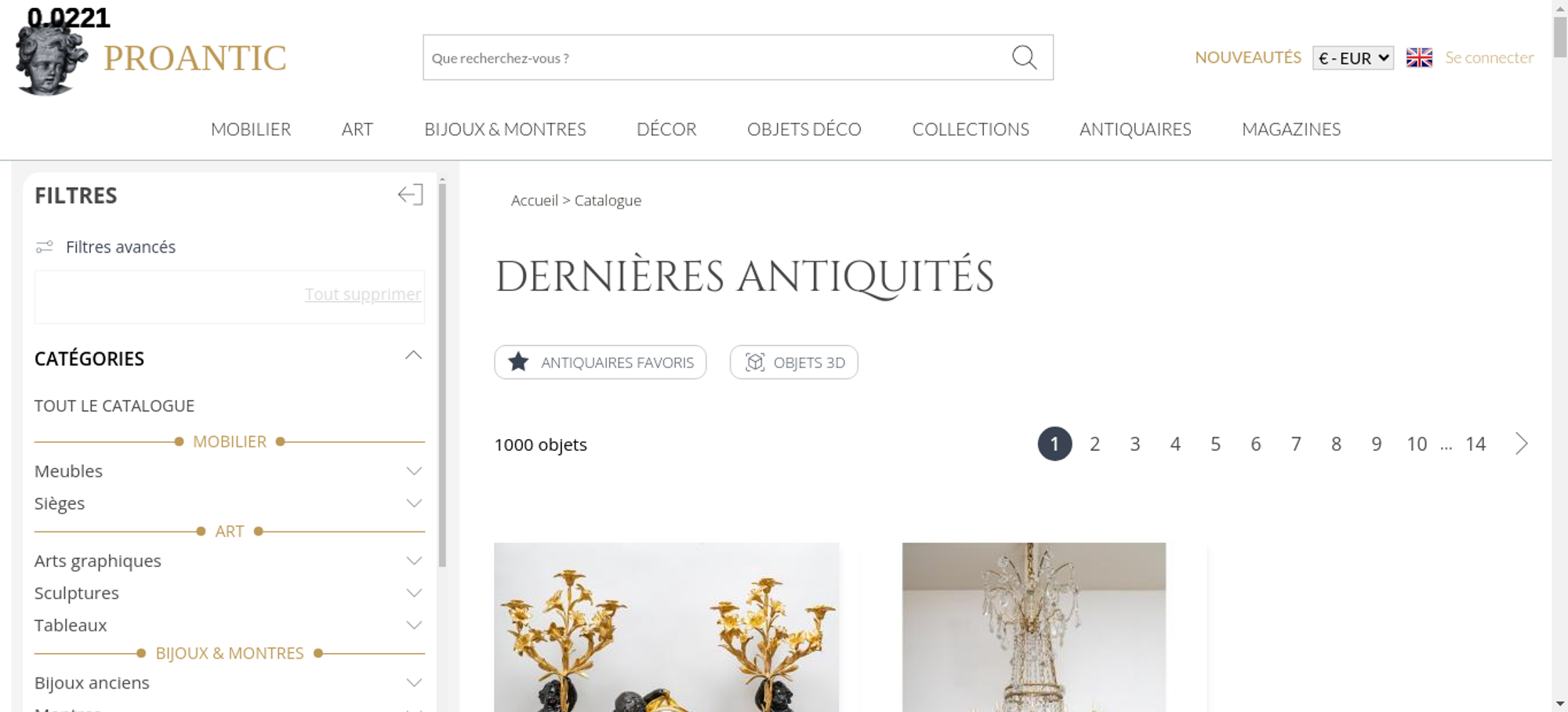Collapse the filters panel with the arrow icon

click(x=410, y=194)
